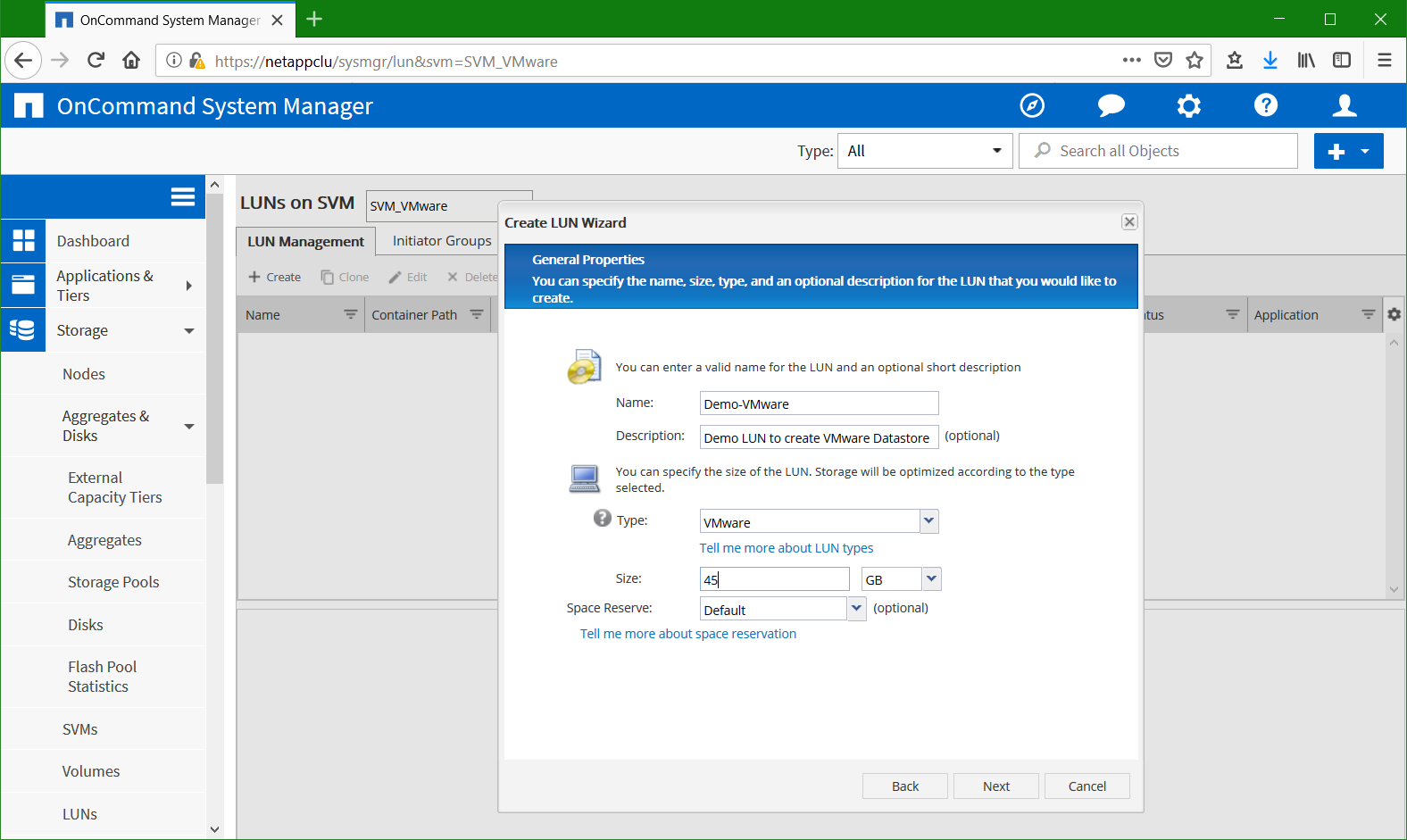
Task: Select the OnCommand System Manager browser tab
Action: [170, 20]
